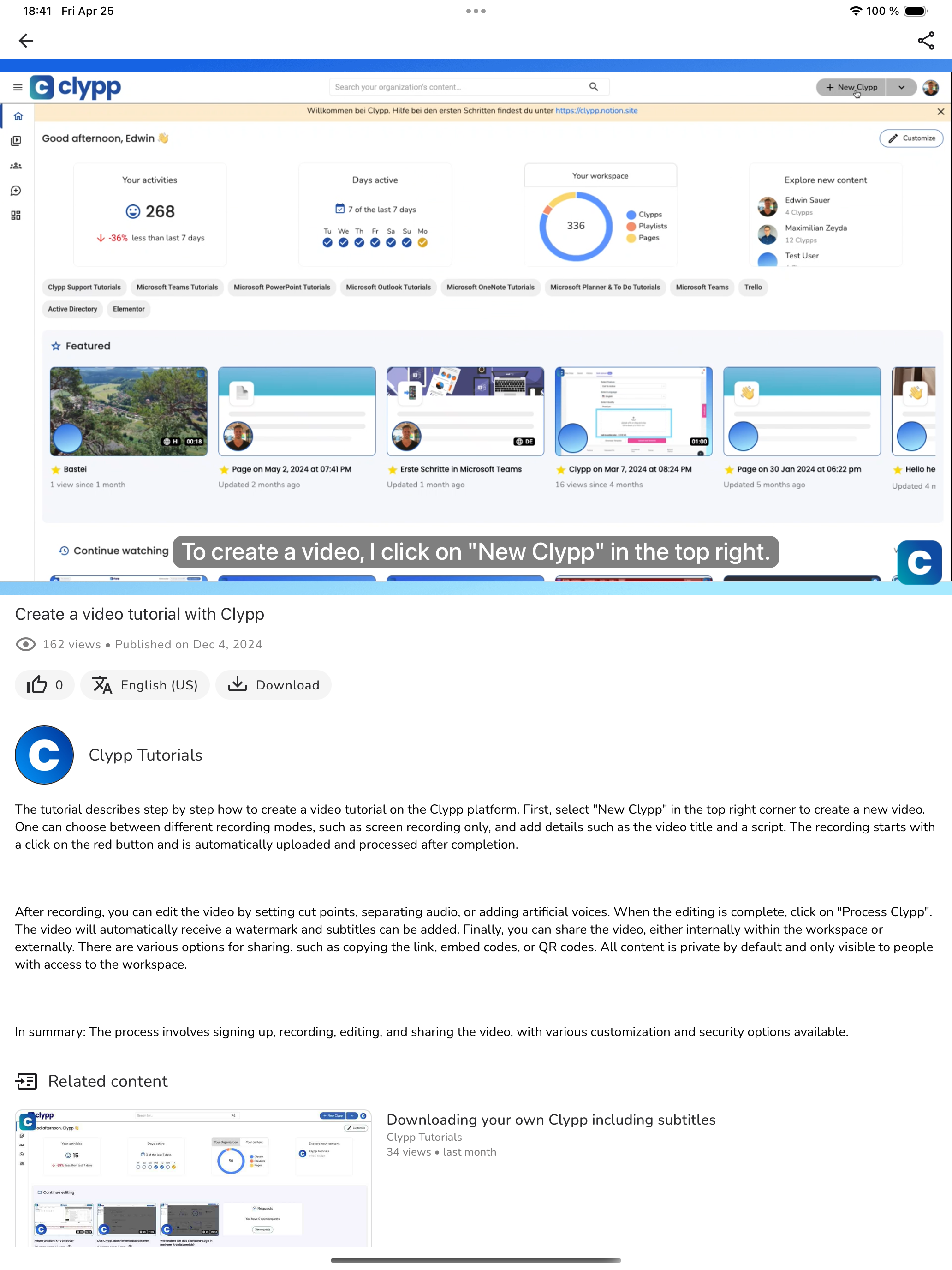952x1270 pixels.
Task: Like the video with thumbs up
Action: pos(45,685)
